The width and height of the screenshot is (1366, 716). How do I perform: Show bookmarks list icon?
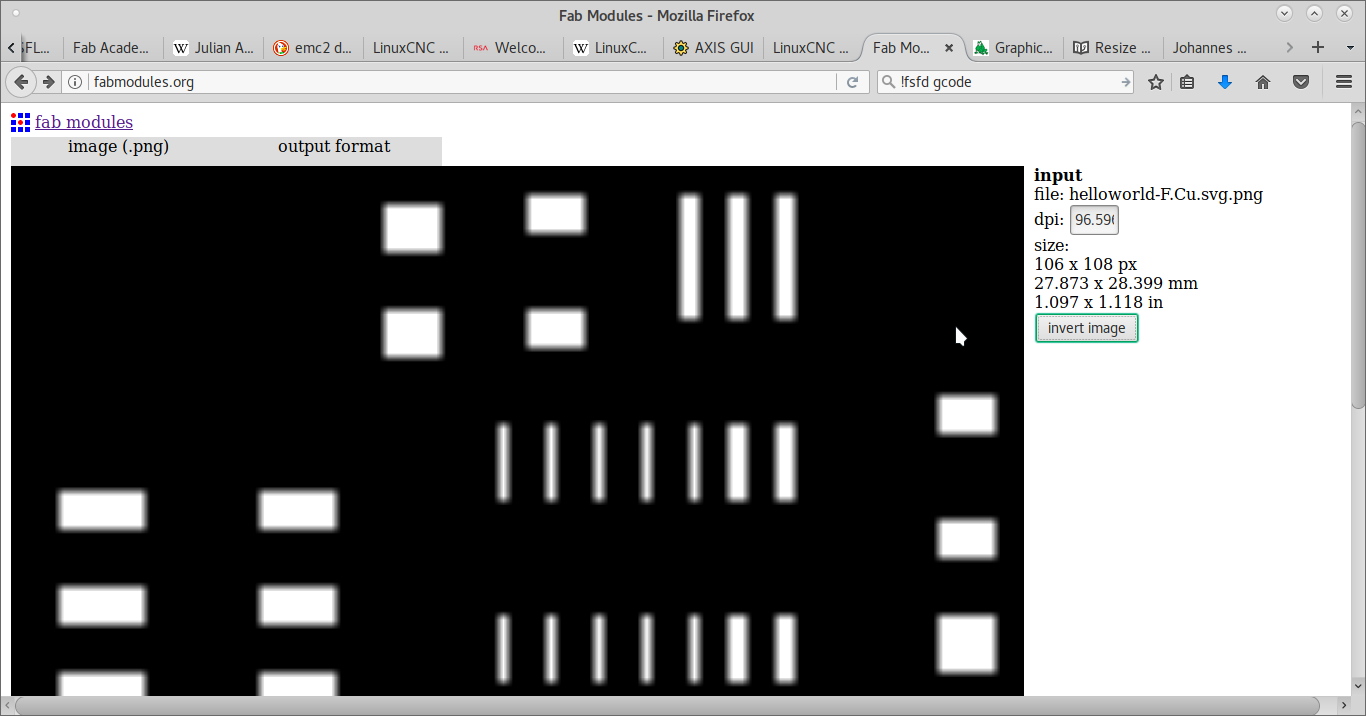(1187, 82)
